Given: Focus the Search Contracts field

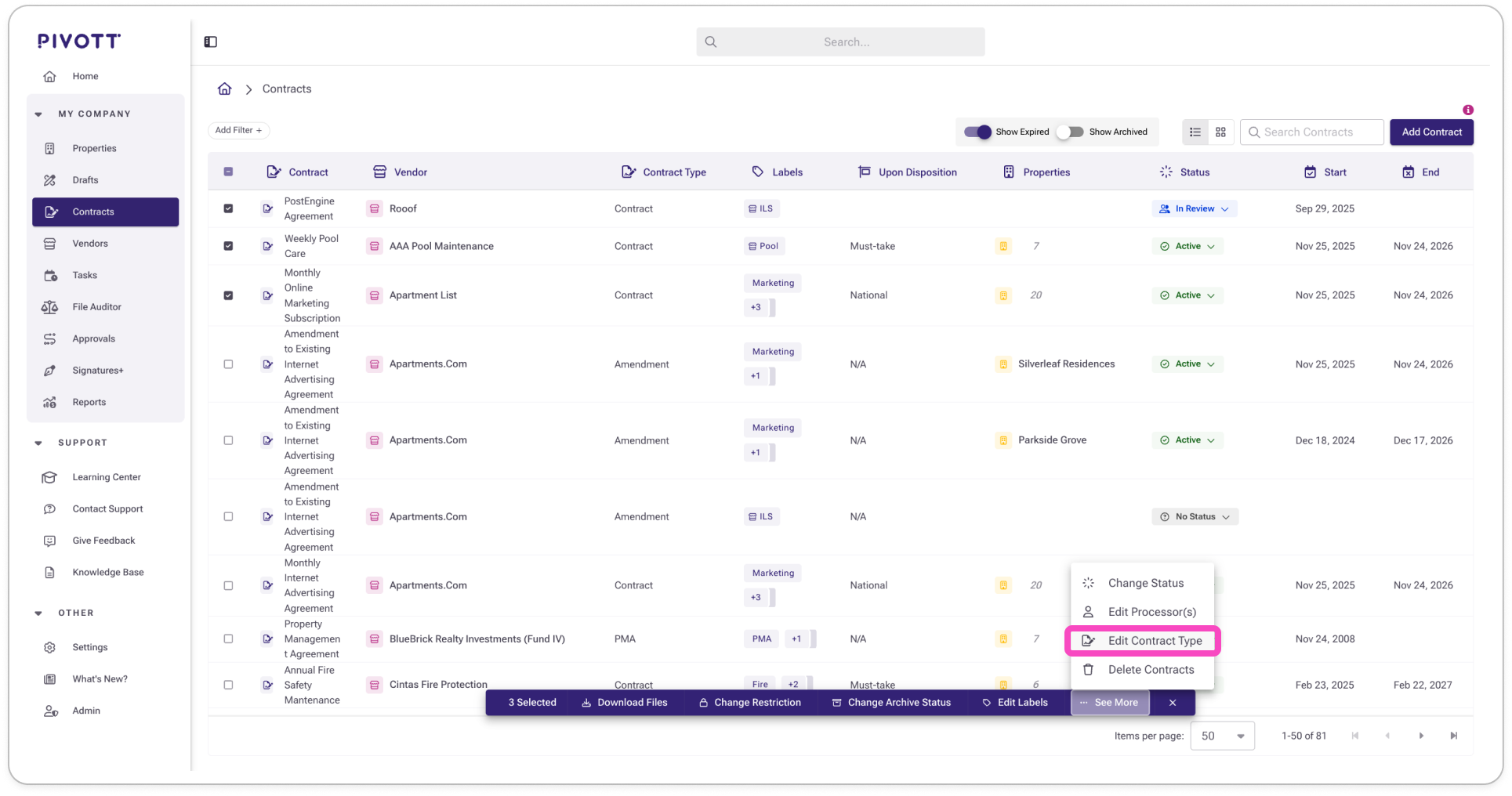Looking at the screenshot, I should pyautogui.click(x=1311, y=132).
